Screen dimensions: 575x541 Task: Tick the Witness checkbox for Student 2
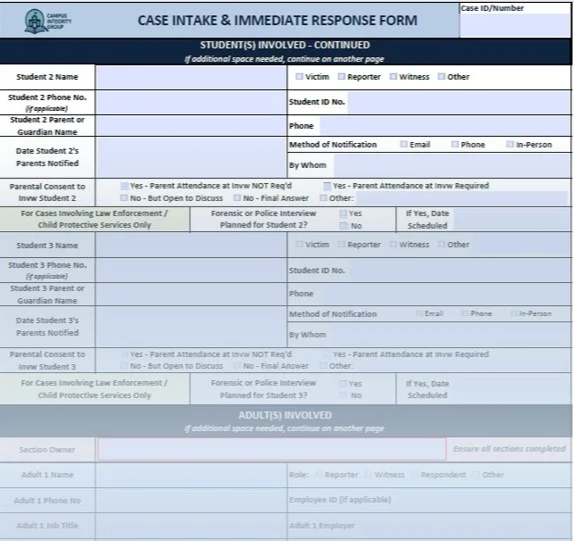(393, 76)
